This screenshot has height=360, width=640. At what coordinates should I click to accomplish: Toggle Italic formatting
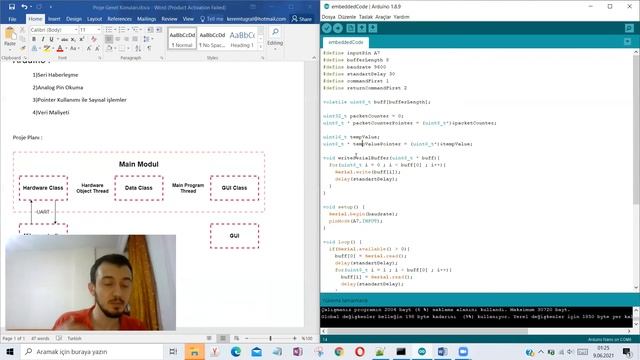(42, 39)
